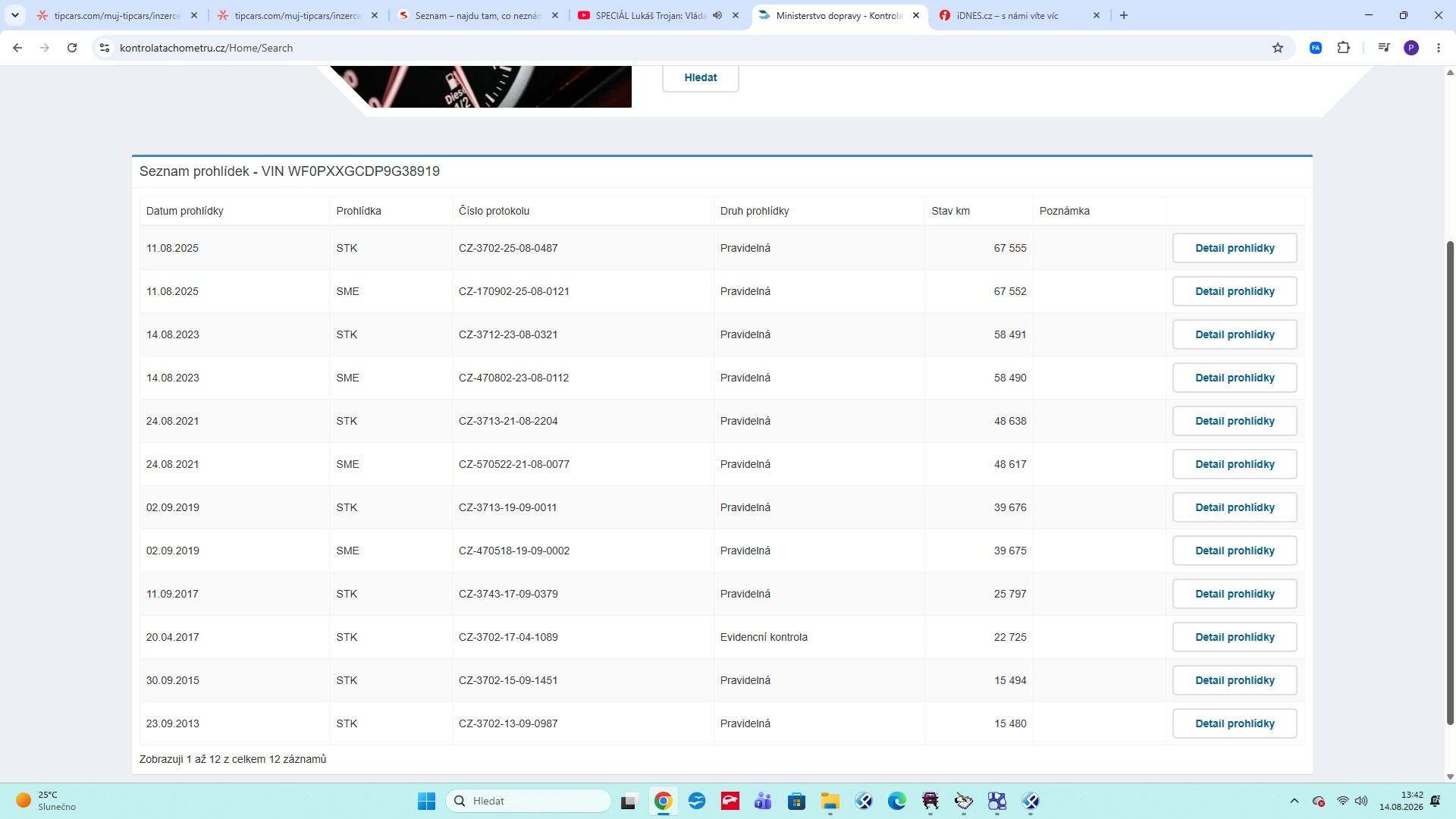Switch to first tipcars.com tab
Screen dimensions: 1456x819
(116, 15)
